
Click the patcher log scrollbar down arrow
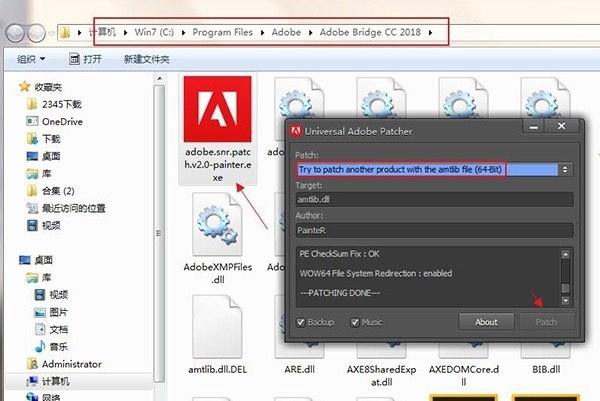coord(566,301)
